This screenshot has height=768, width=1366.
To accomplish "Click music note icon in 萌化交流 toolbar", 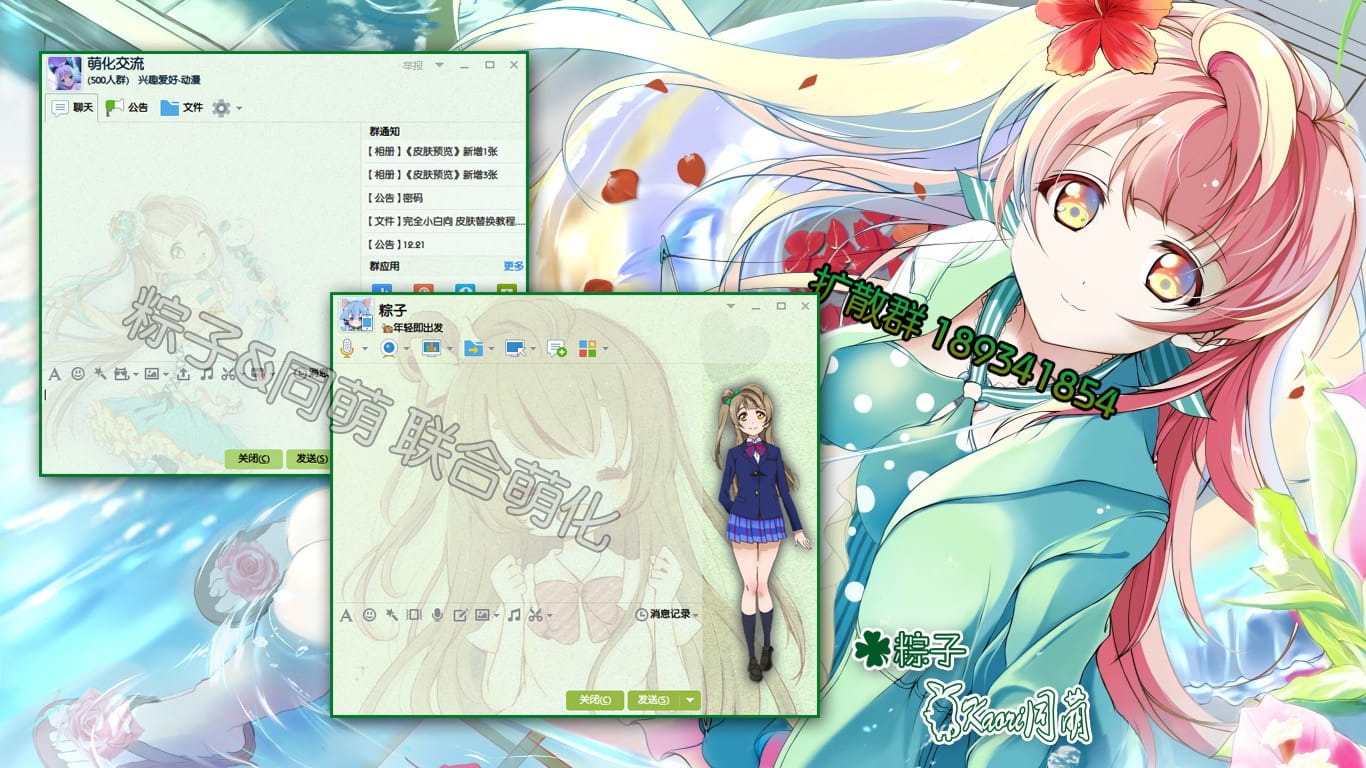I will 206,374.
